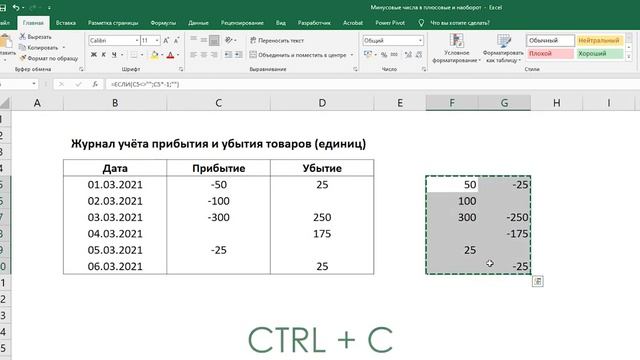Open the font size 11 dropdown
Screen dimensions: 640x360
point(157,40)
